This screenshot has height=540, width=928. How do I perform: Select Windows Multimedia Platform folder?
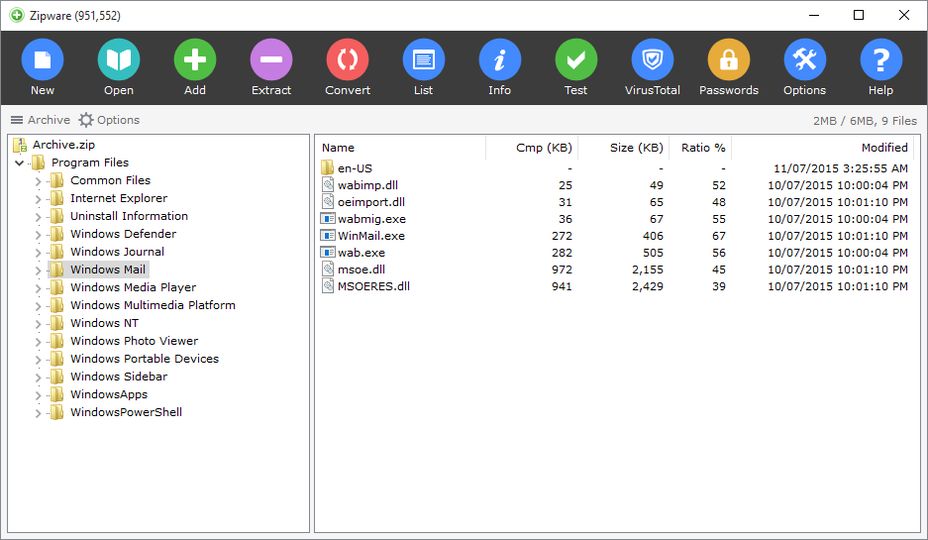click(153, 305)
